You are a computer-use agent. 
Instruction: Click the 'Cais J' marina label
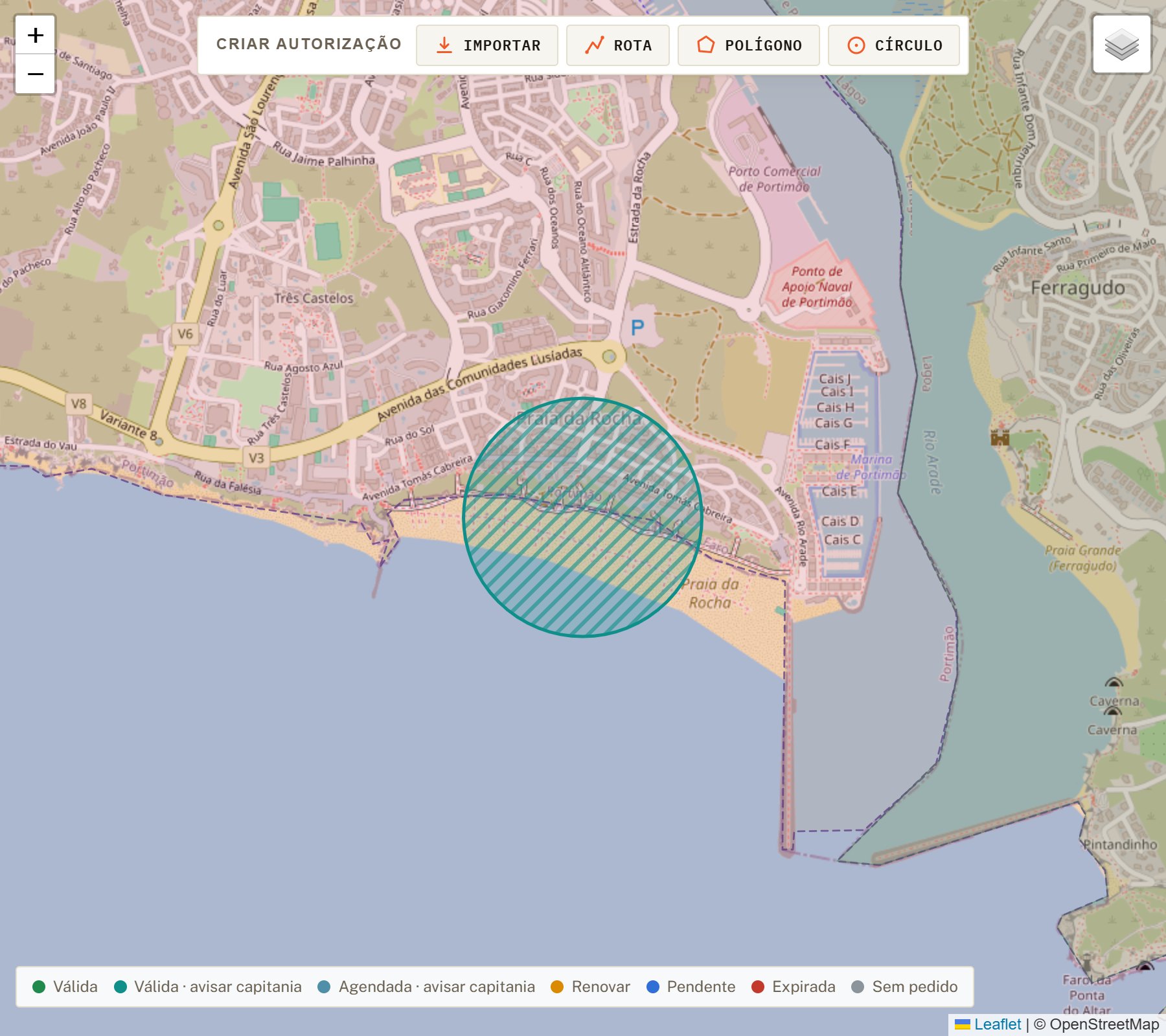tap(834, 379)
